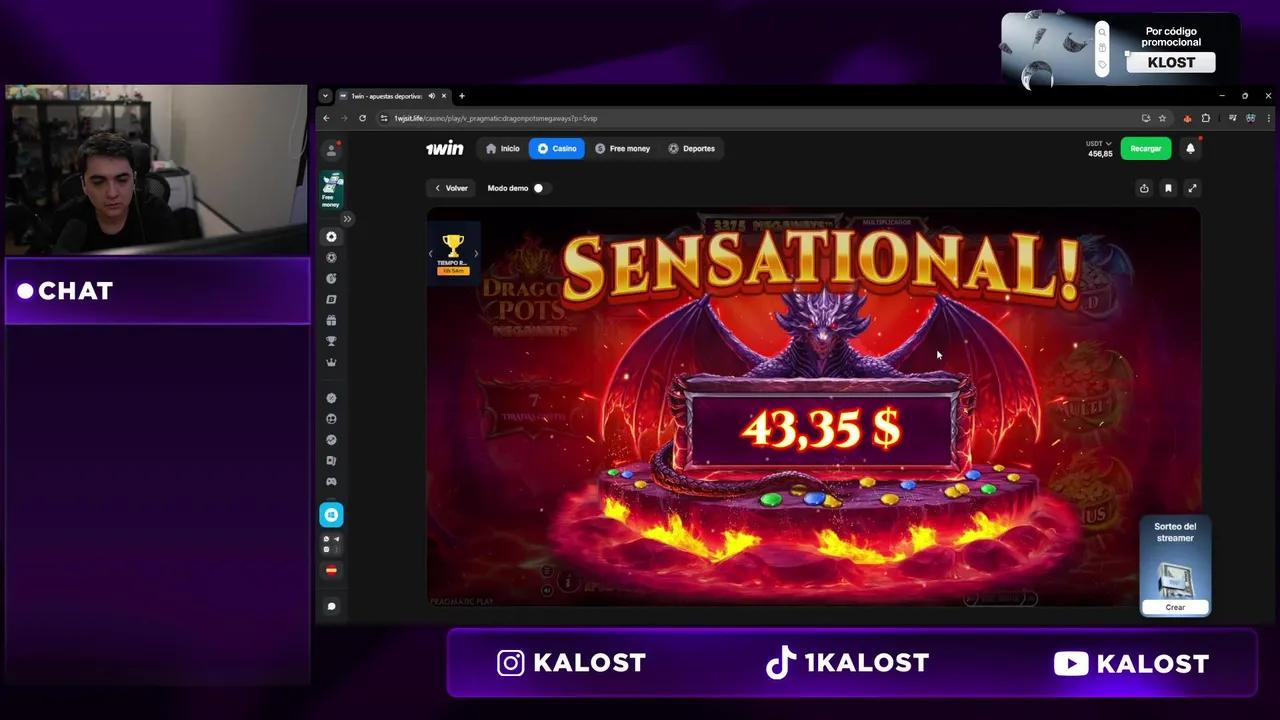The width and height of the screenshot is (1280, 720).
Task: Go to the 1win logo home
Action: (445, 148)
